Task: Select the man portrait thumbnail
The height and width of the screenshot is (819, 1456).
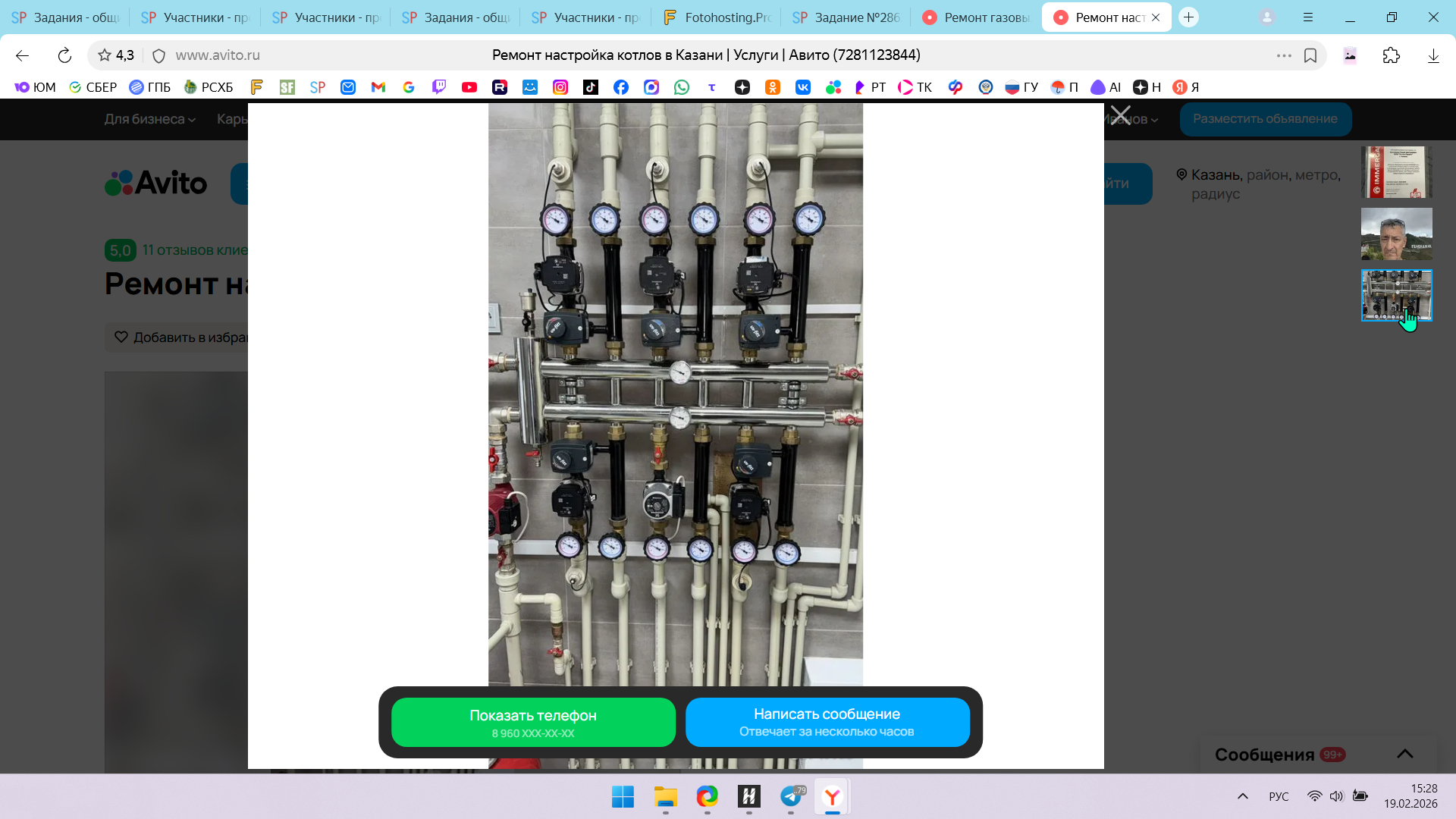Action: click(x=1396, y=234)
